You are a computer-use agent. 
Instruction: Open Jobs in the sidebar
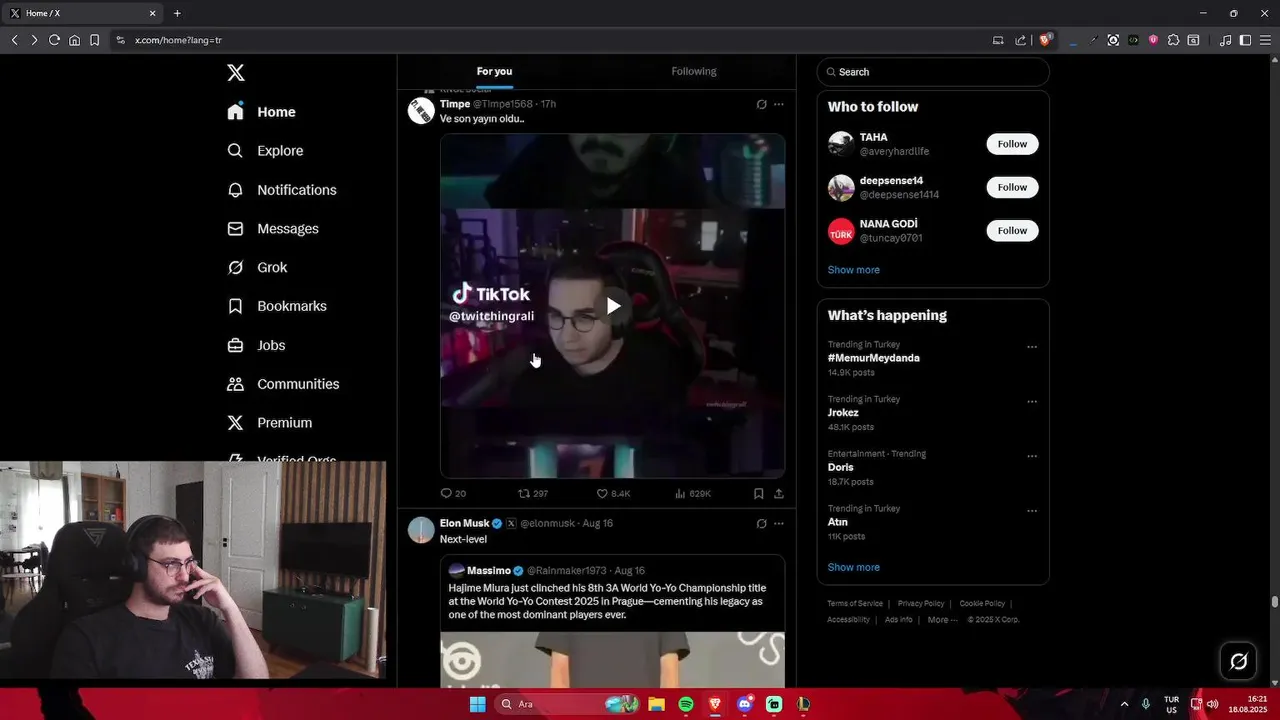click(256, 345)
